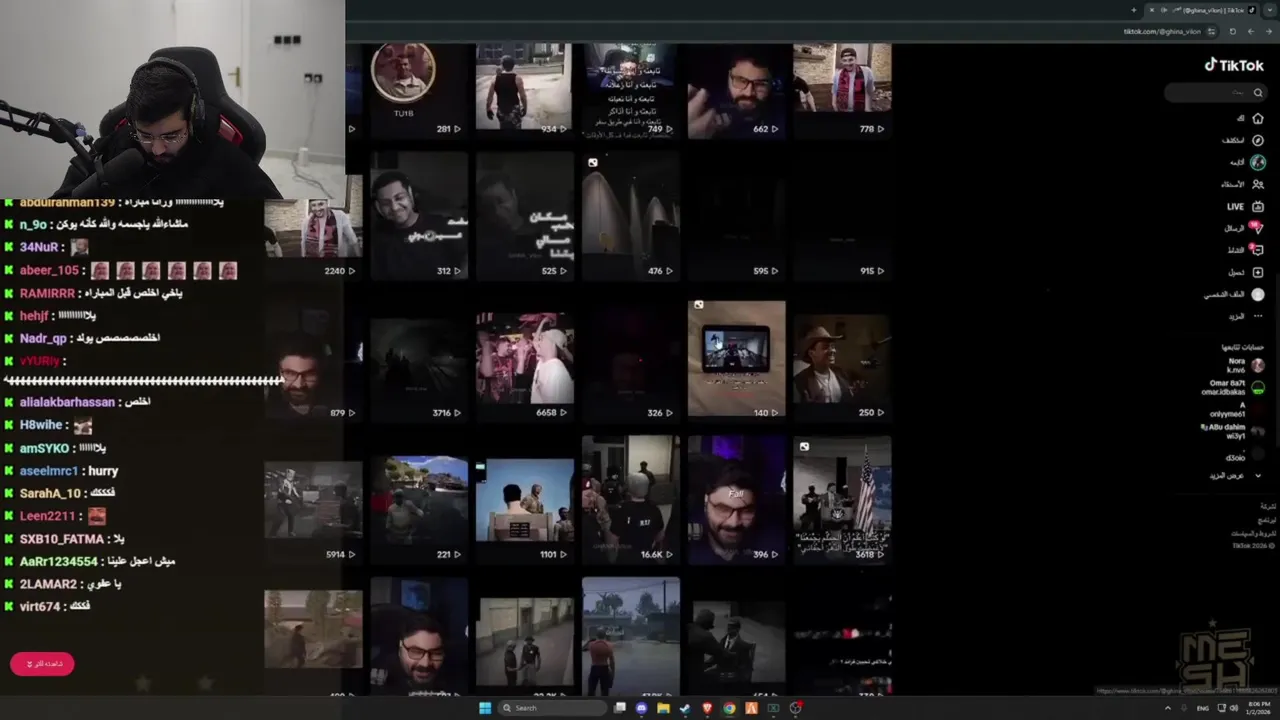Open the video thumbnail with 476 views
Viewport: 1280px width, 720px height.
pyautogui.click(x=630, y=215)
